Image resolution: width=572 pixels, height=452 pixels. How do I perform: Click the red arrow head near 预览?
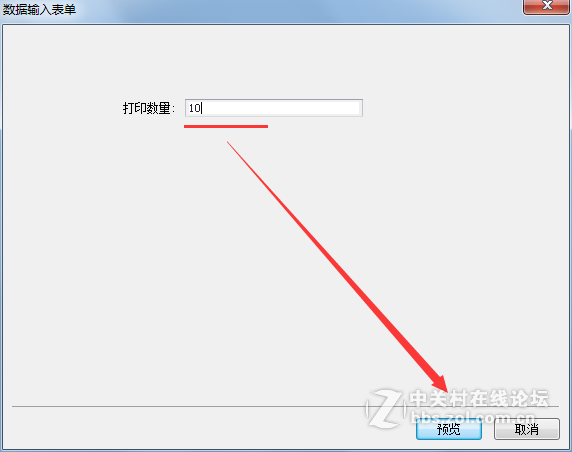click(440, 384)
